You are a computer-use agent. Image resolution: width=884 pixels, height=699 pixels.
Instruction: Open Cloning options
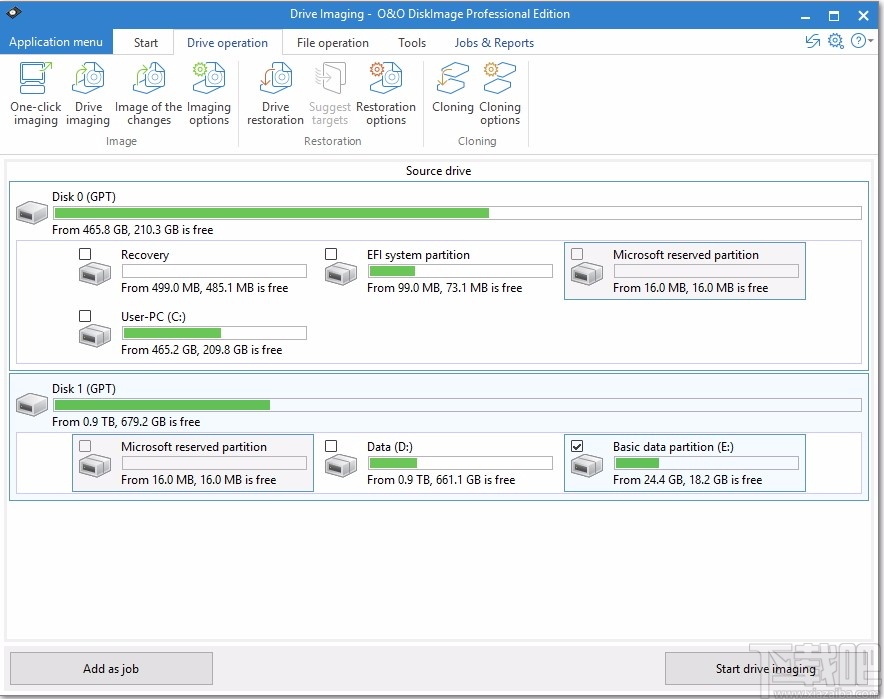coord(500,92)
